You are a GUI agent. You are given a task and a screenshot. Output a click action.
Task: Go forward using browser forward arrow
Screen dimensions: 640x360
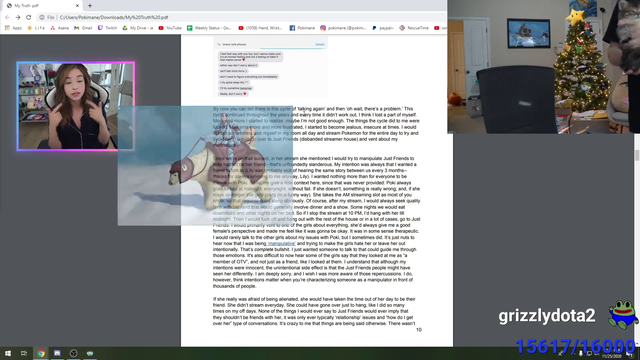point(18,17)
